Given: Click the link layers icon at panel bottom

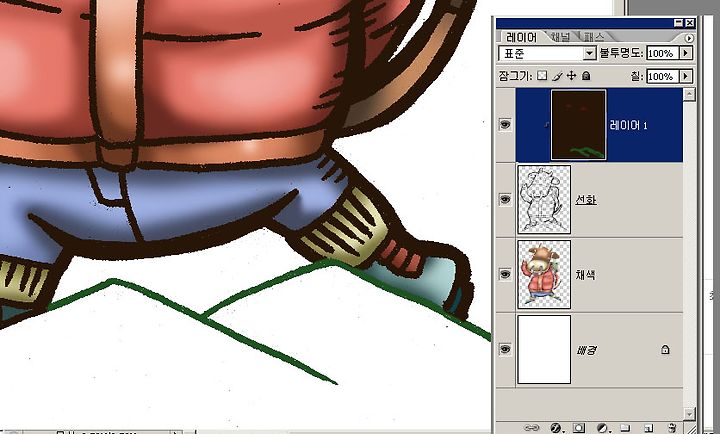Looking at the screenshot, I should click(532, 428).
